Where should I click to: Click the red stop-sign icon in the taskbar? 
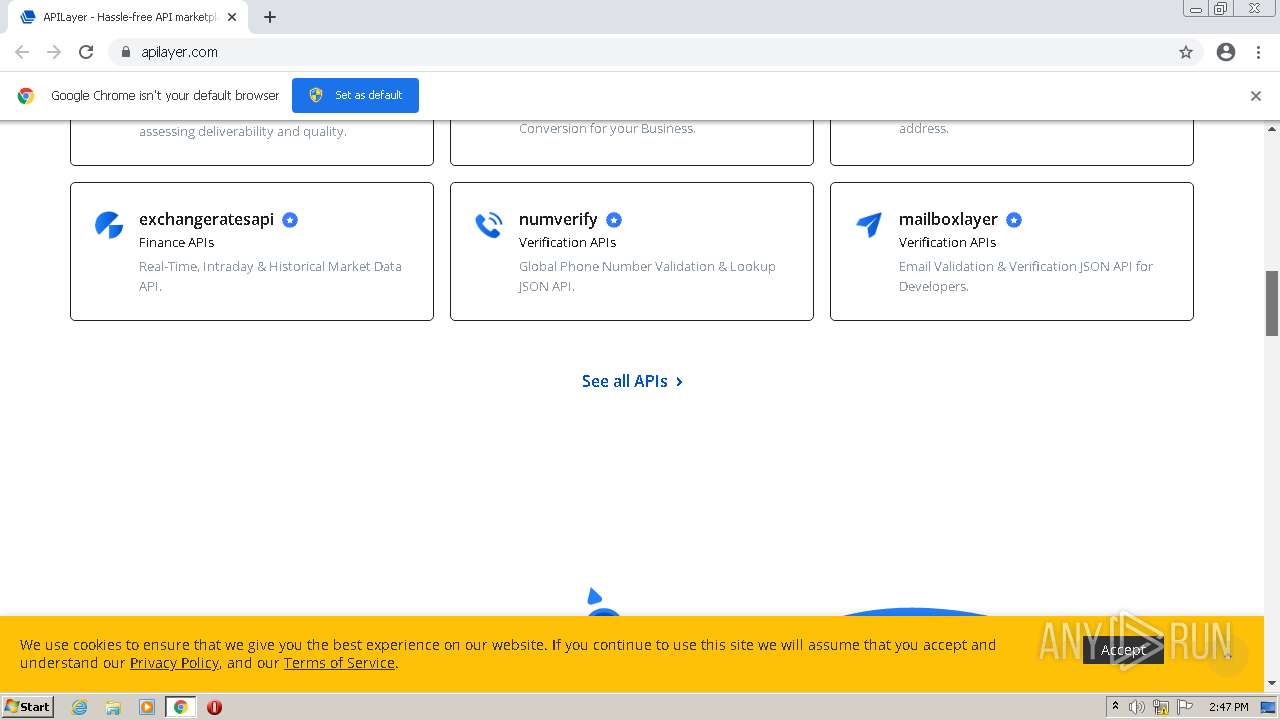(214, 707)
